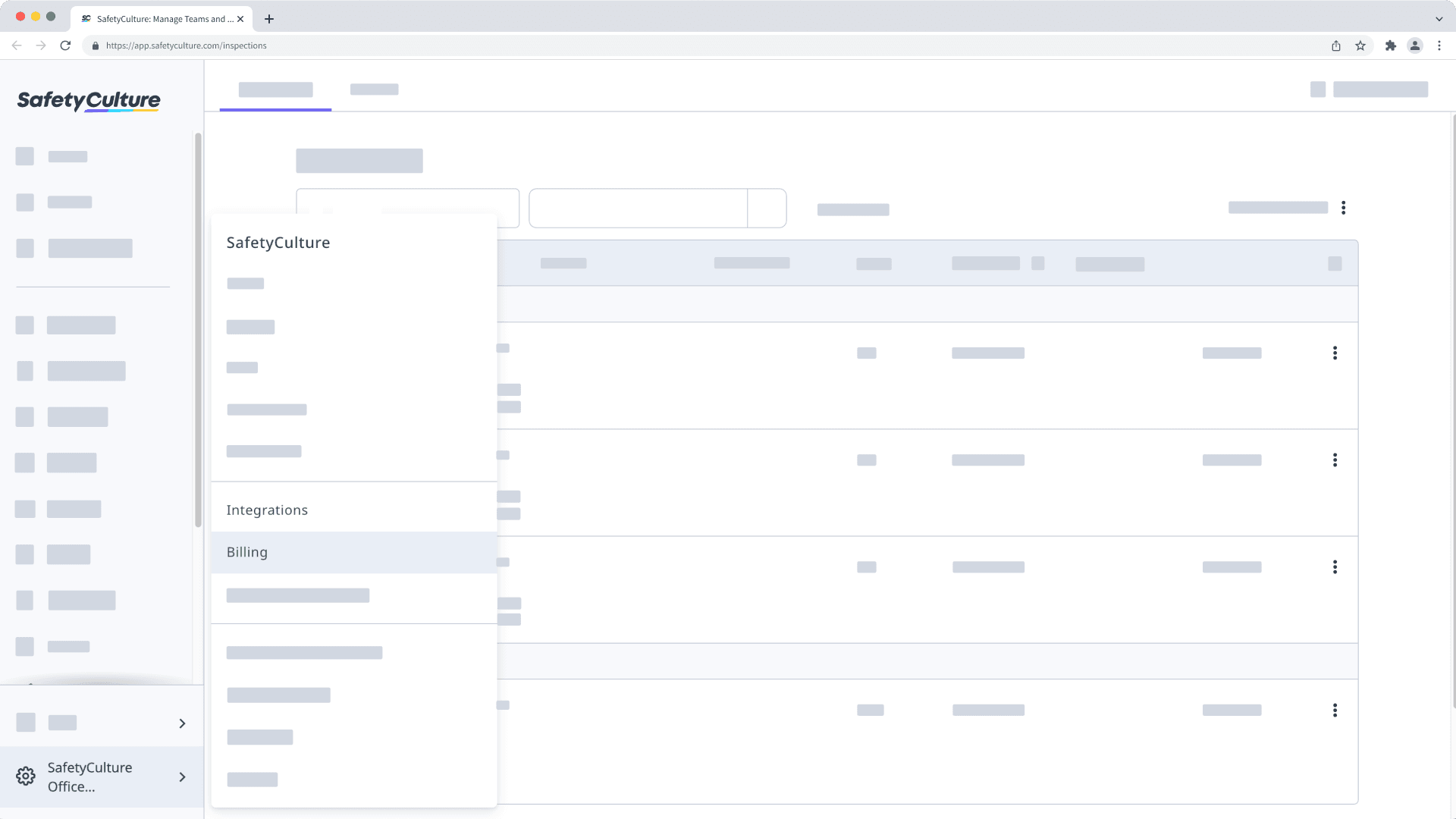Select Billing from the SafetyCulture menu

[x=246, y=552]
